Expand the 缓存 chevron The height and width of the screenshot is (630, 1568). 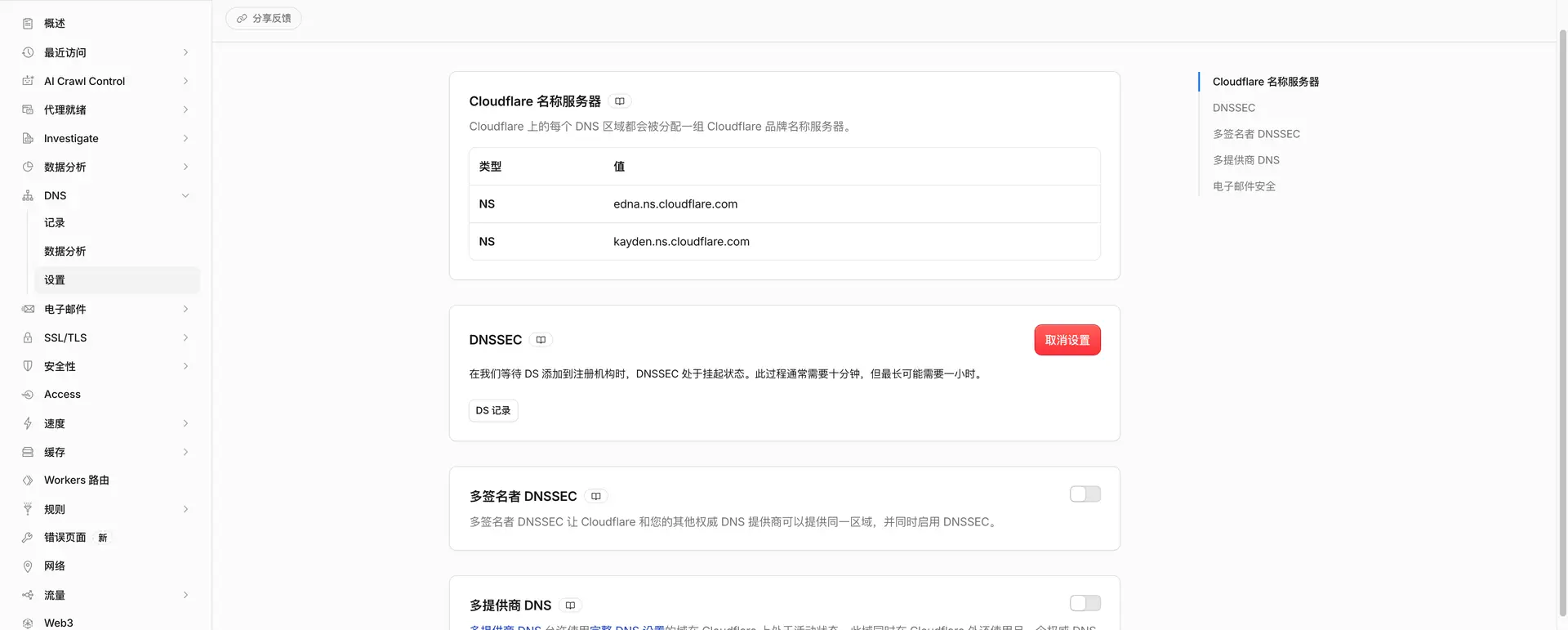point(185,452)
